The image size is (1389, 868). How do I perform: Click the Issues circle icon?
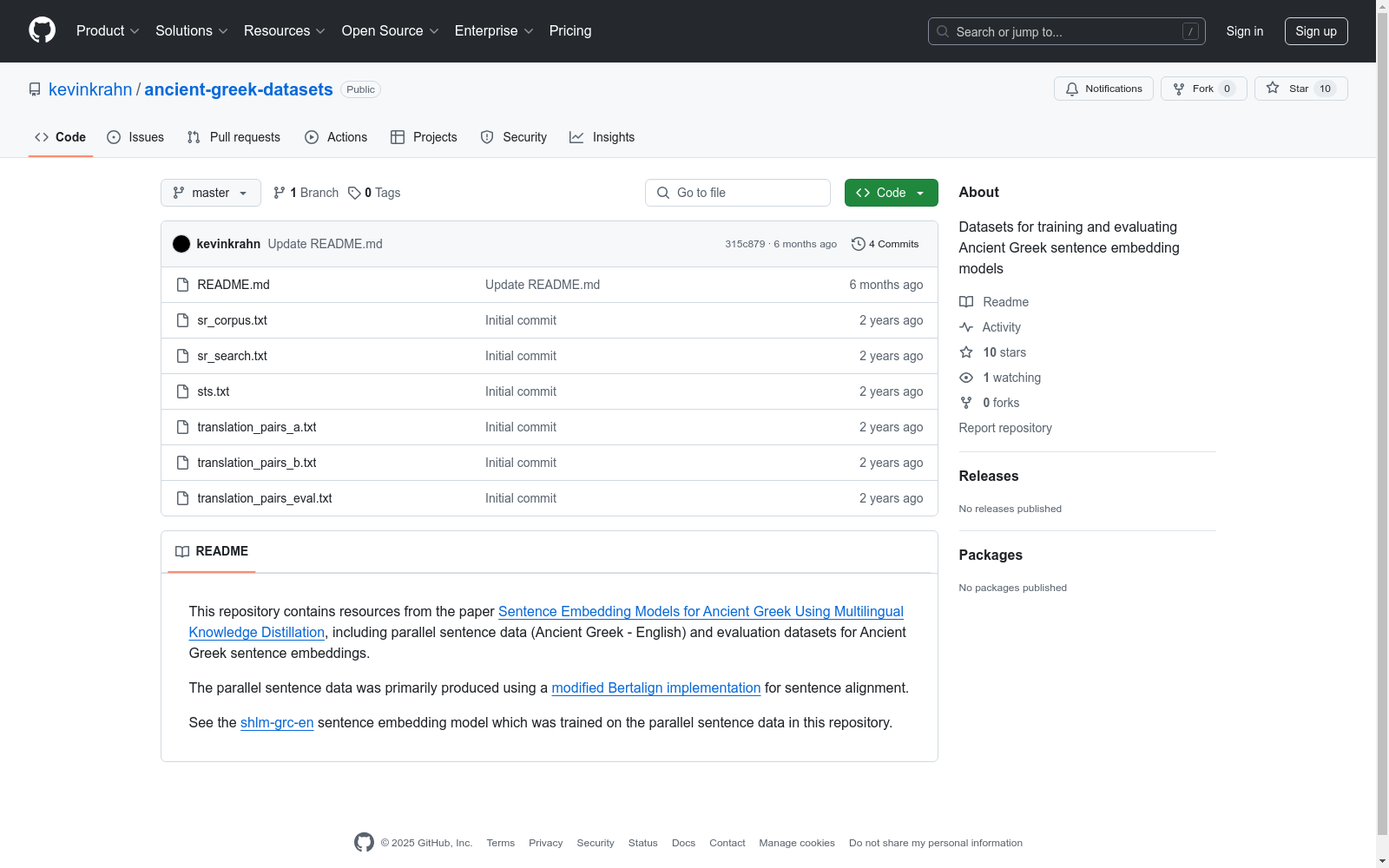(x=114, y=137)
